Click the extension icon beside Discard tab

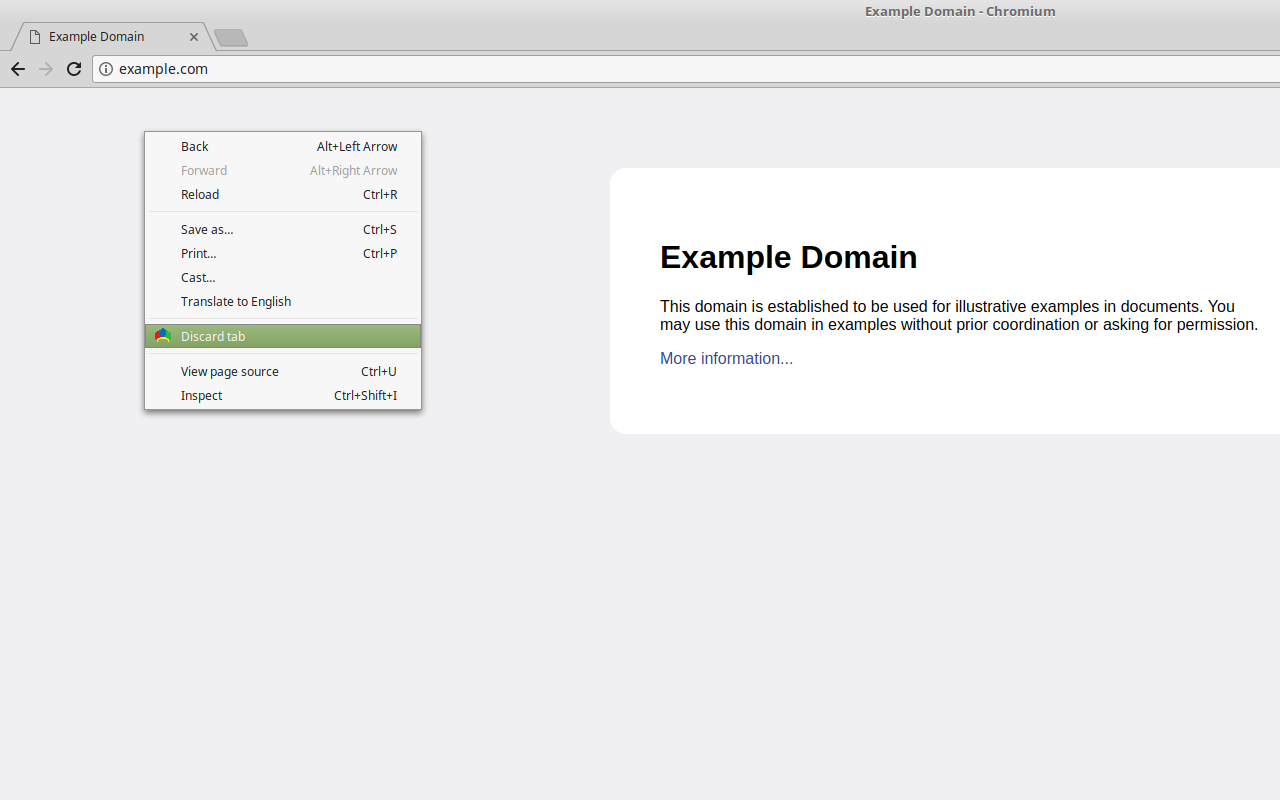[x=163, y=336]
